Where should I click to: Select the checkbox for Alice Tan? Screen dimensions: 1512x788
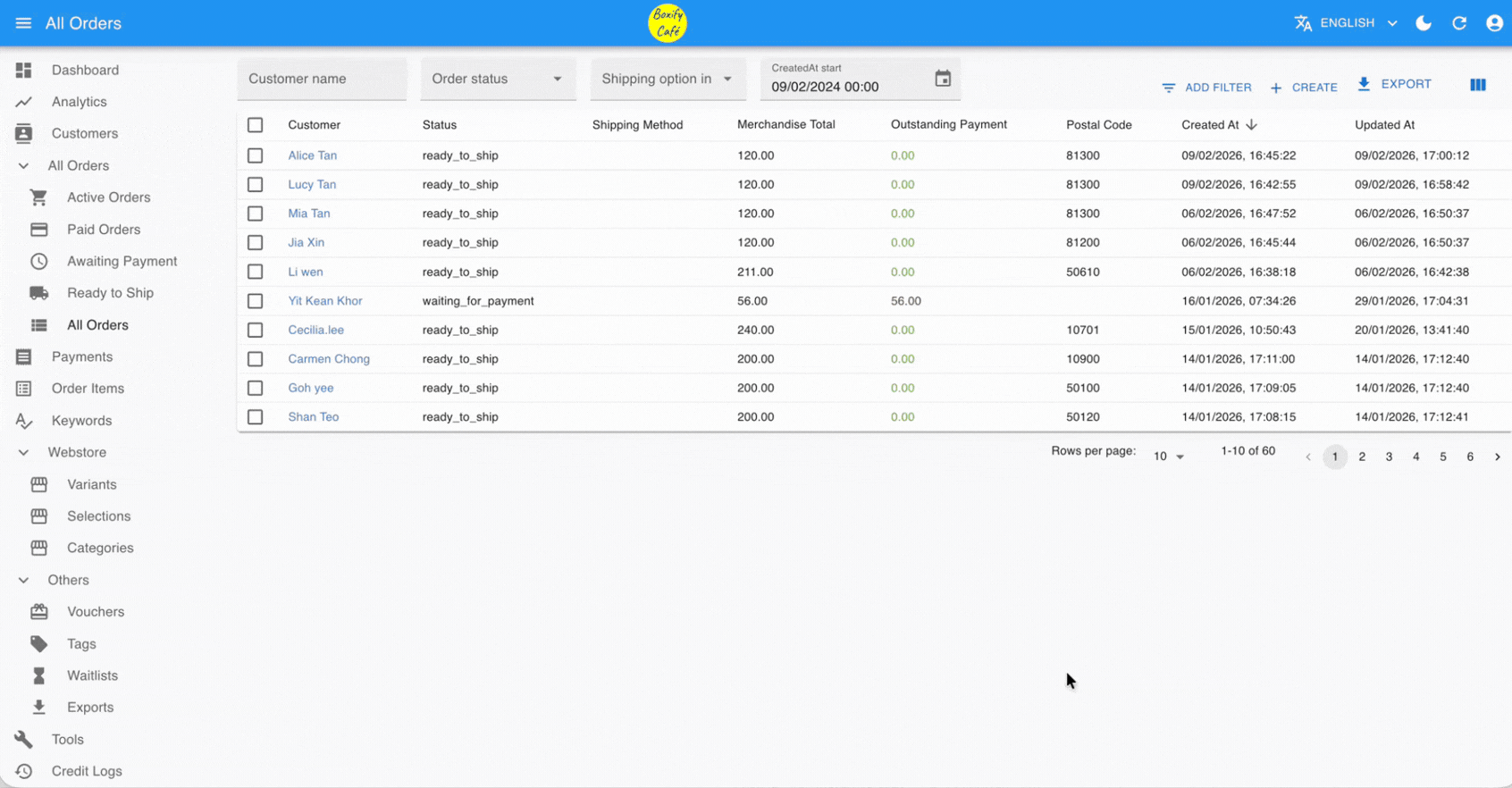256,155
